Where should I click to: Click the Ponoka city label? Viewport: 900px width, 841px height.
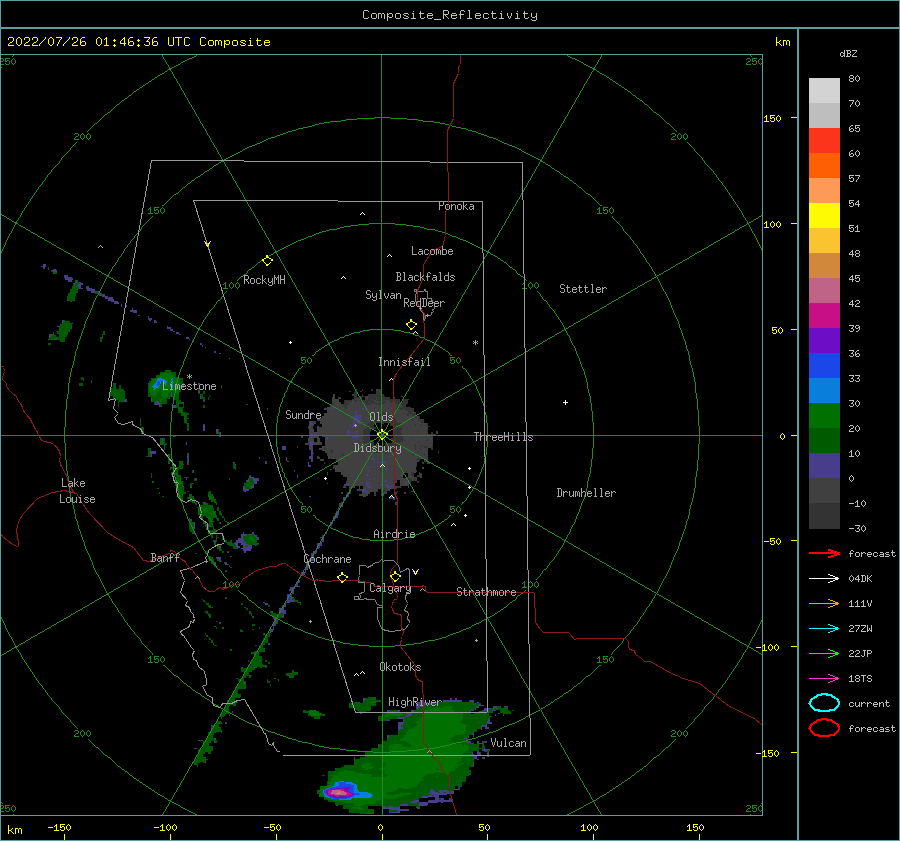tap(456, 206)
